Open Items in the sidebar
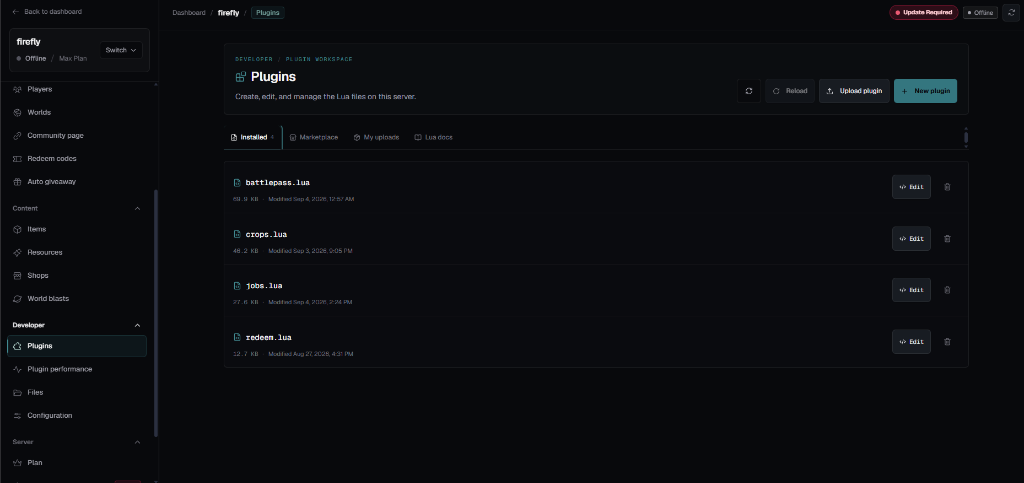This screenshot has width=1024, height=483. [77, 229]
